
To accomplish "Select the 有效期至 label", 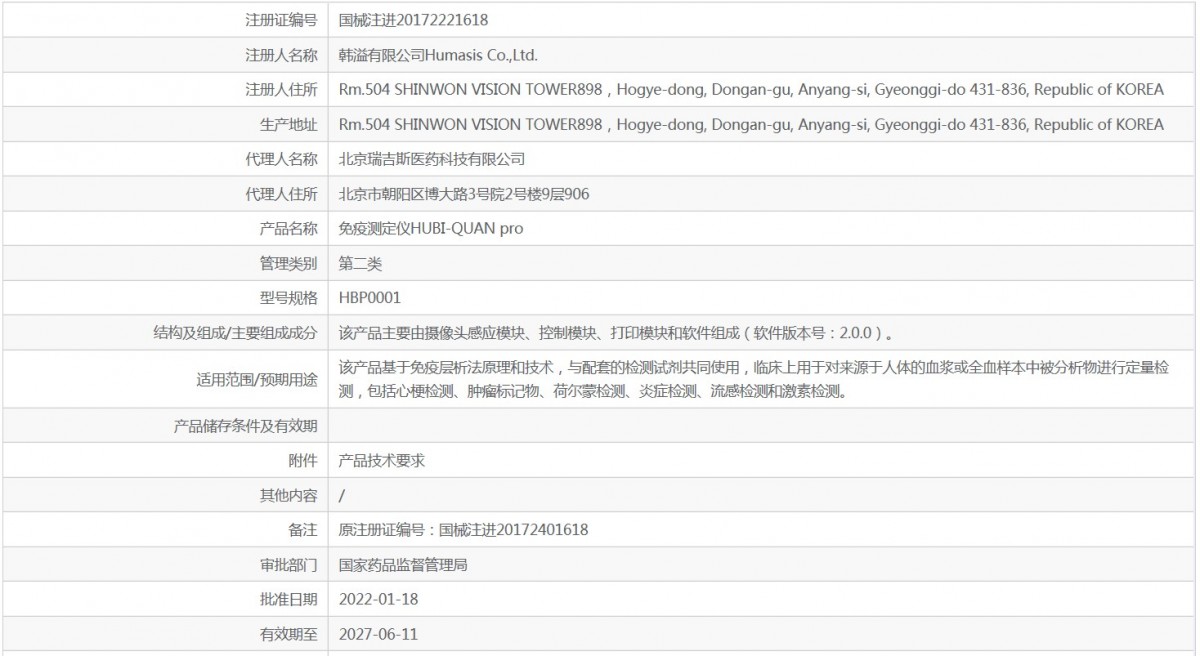I will tap(289, 634).
